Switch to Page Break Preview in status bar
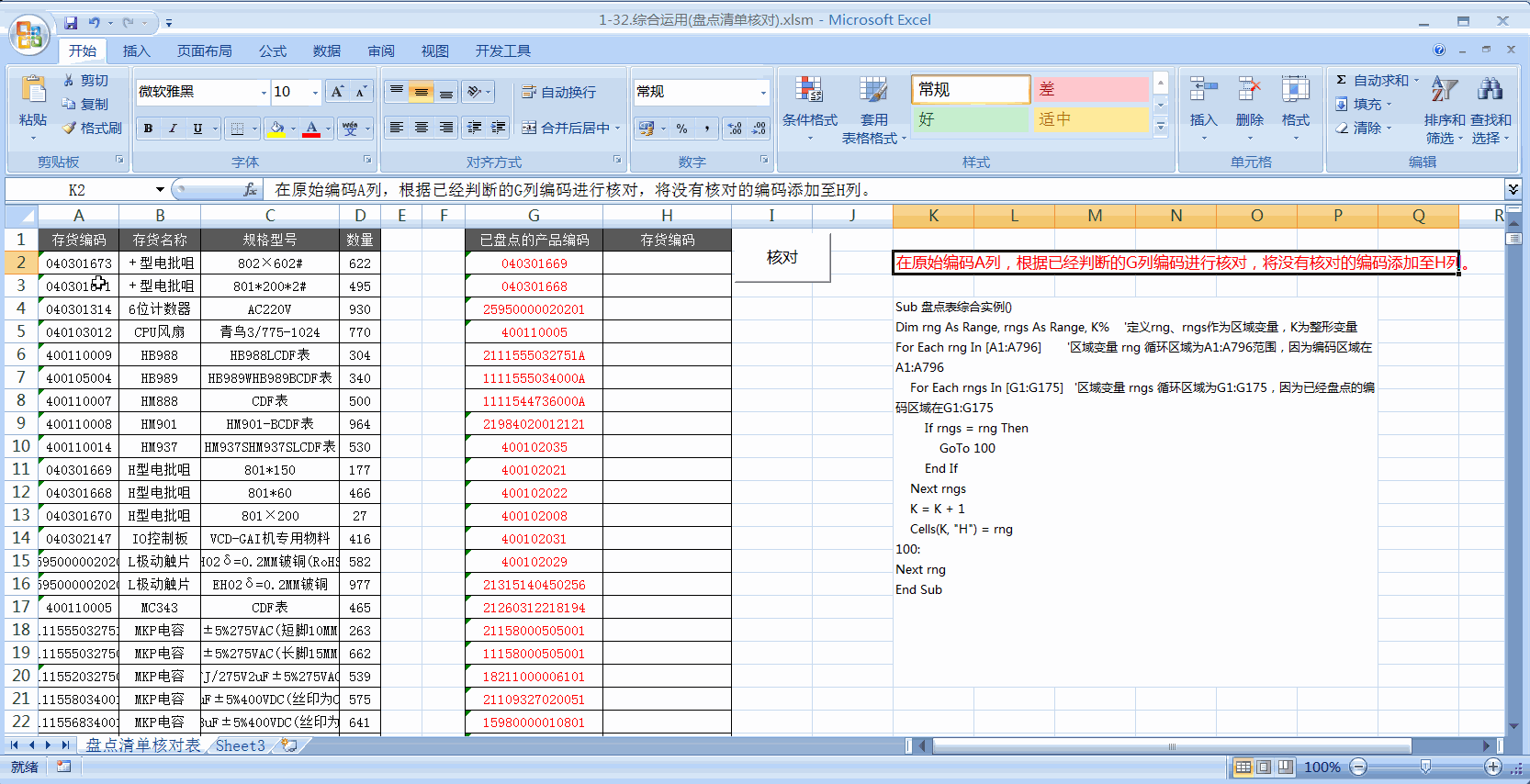This screenshot has height=784, width=1530. 1285,767
